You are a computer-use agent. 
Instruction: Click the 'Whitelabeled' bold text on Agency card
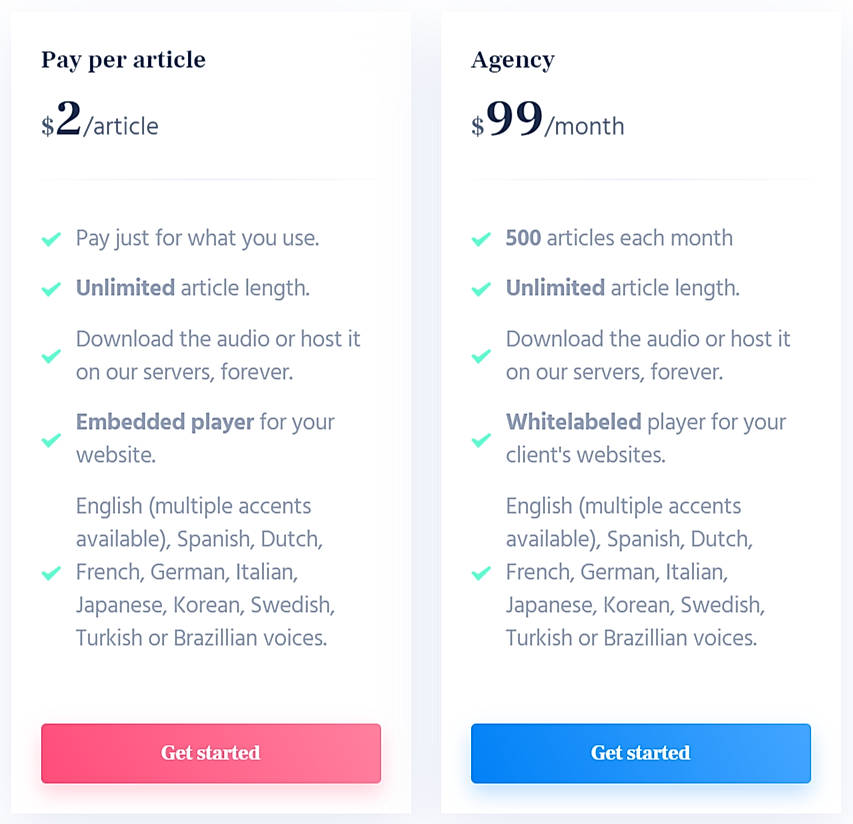click(x=573, y=421)
